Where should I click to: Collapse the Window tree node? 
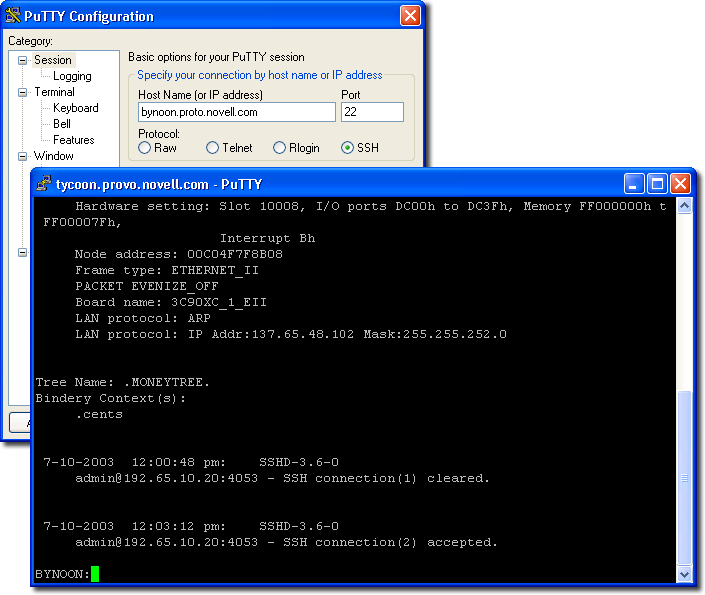22,156
